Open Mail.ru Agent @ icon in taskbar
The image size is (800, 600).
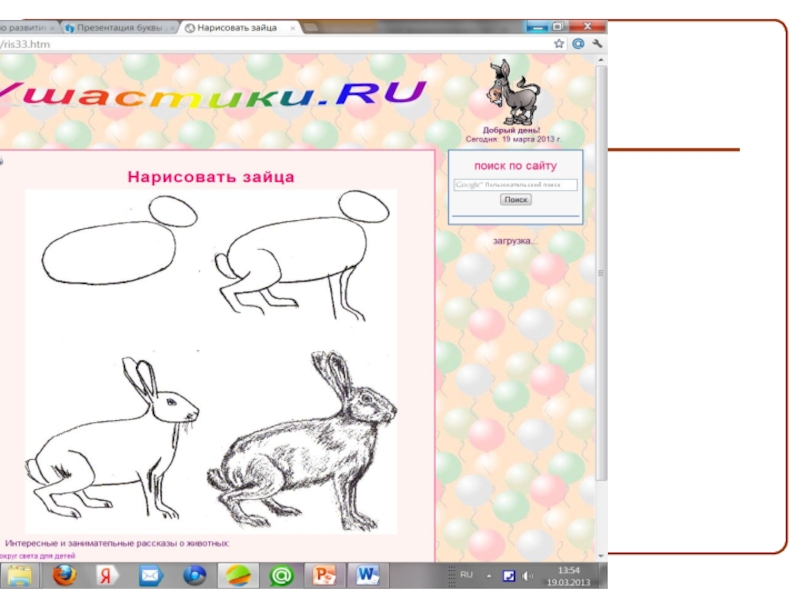coord(281,576)
